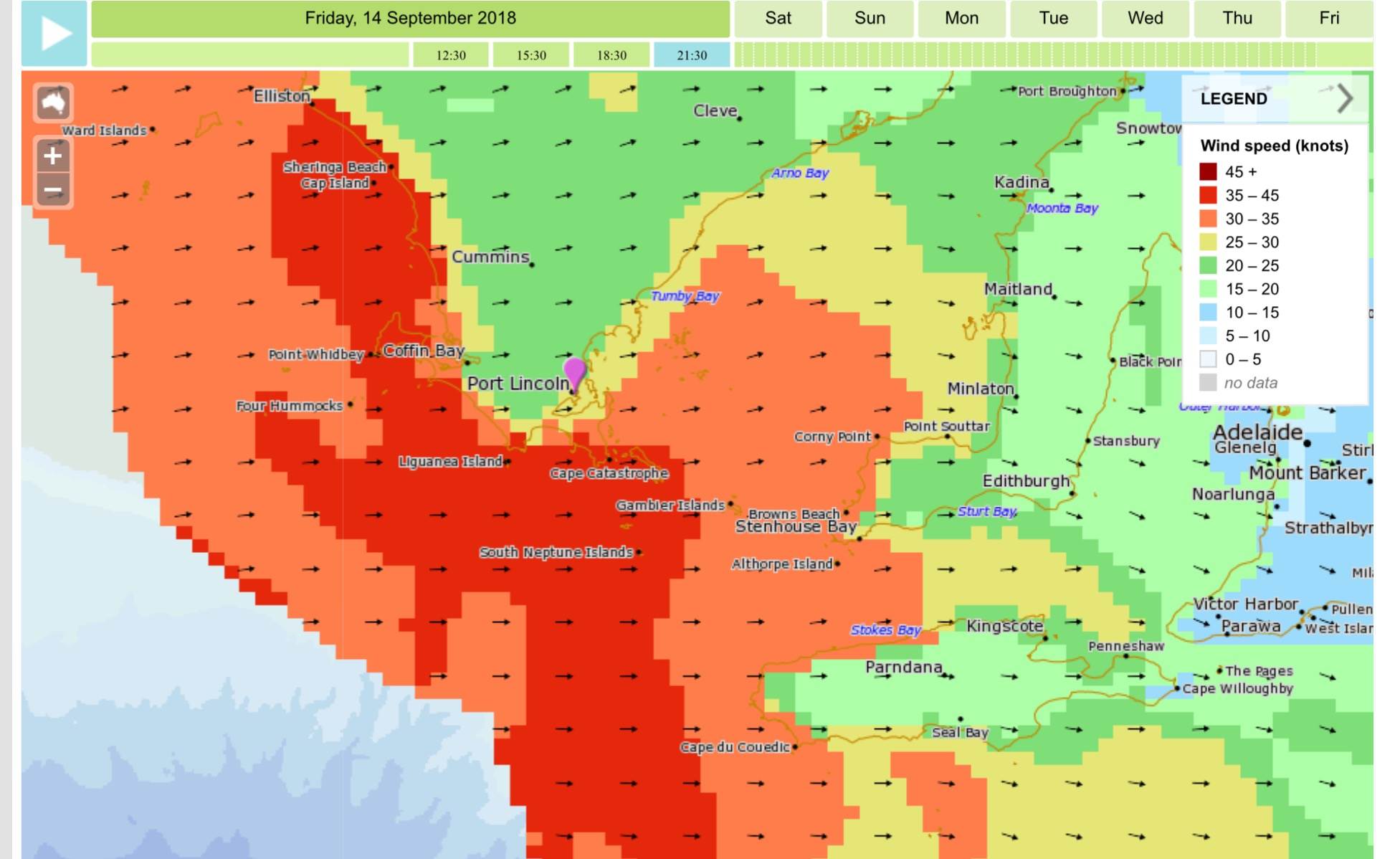Click the Adelaide city label on map
Screen dimensions: 1400x859
click(1257, 432)
